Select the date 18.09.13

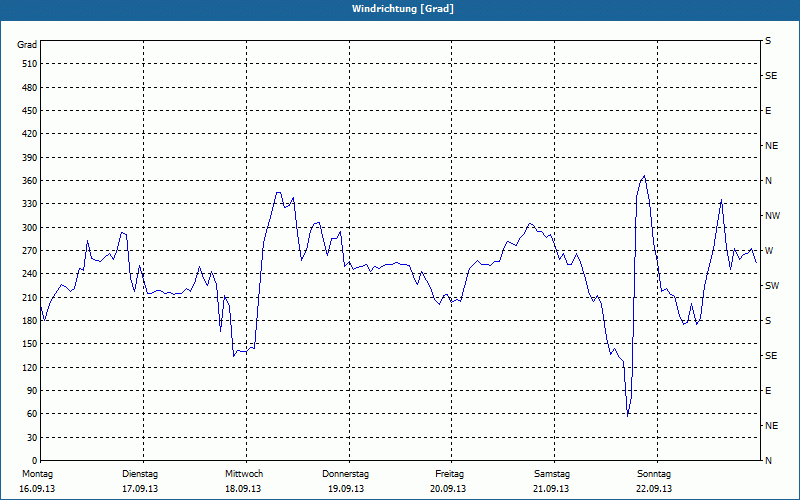pyautogui.click(x=243, y=489)
